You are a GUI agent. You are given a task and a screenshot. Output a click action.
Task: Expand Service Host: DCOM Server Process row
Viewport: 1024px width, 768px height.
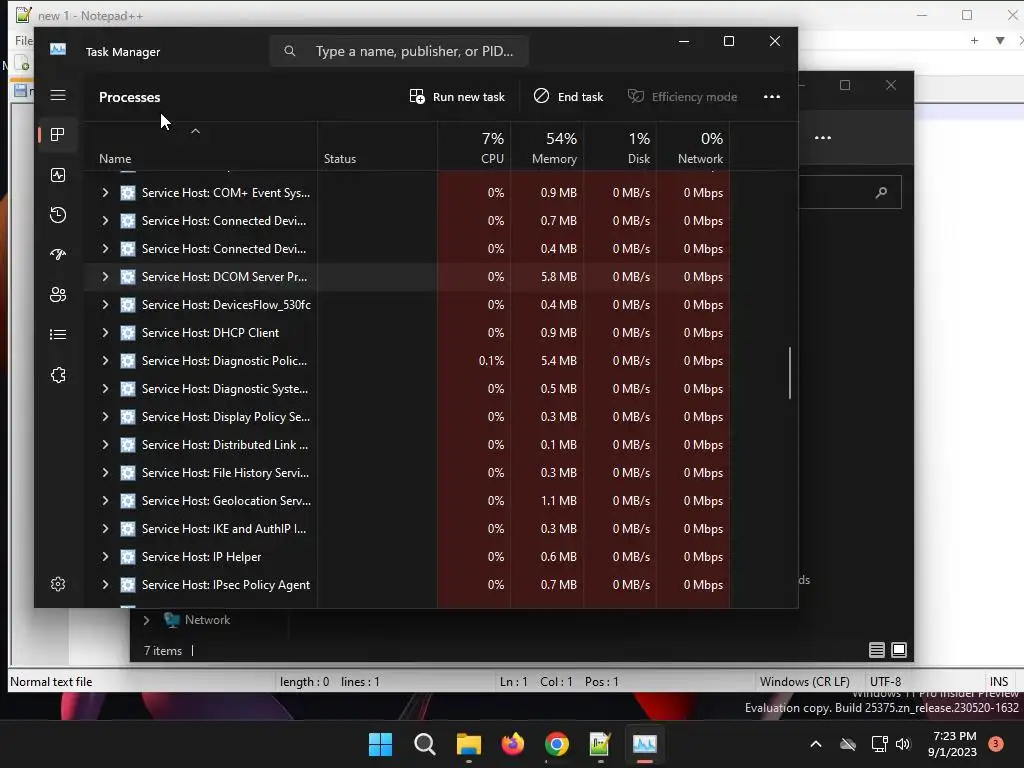point(104,277)
